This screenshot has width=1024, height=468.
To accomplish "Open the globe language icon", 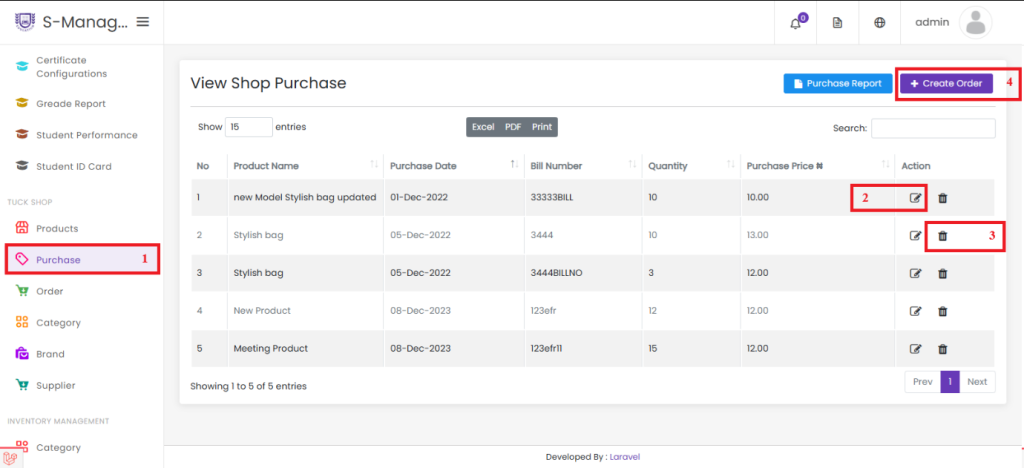I will click(x=880, y=23).
